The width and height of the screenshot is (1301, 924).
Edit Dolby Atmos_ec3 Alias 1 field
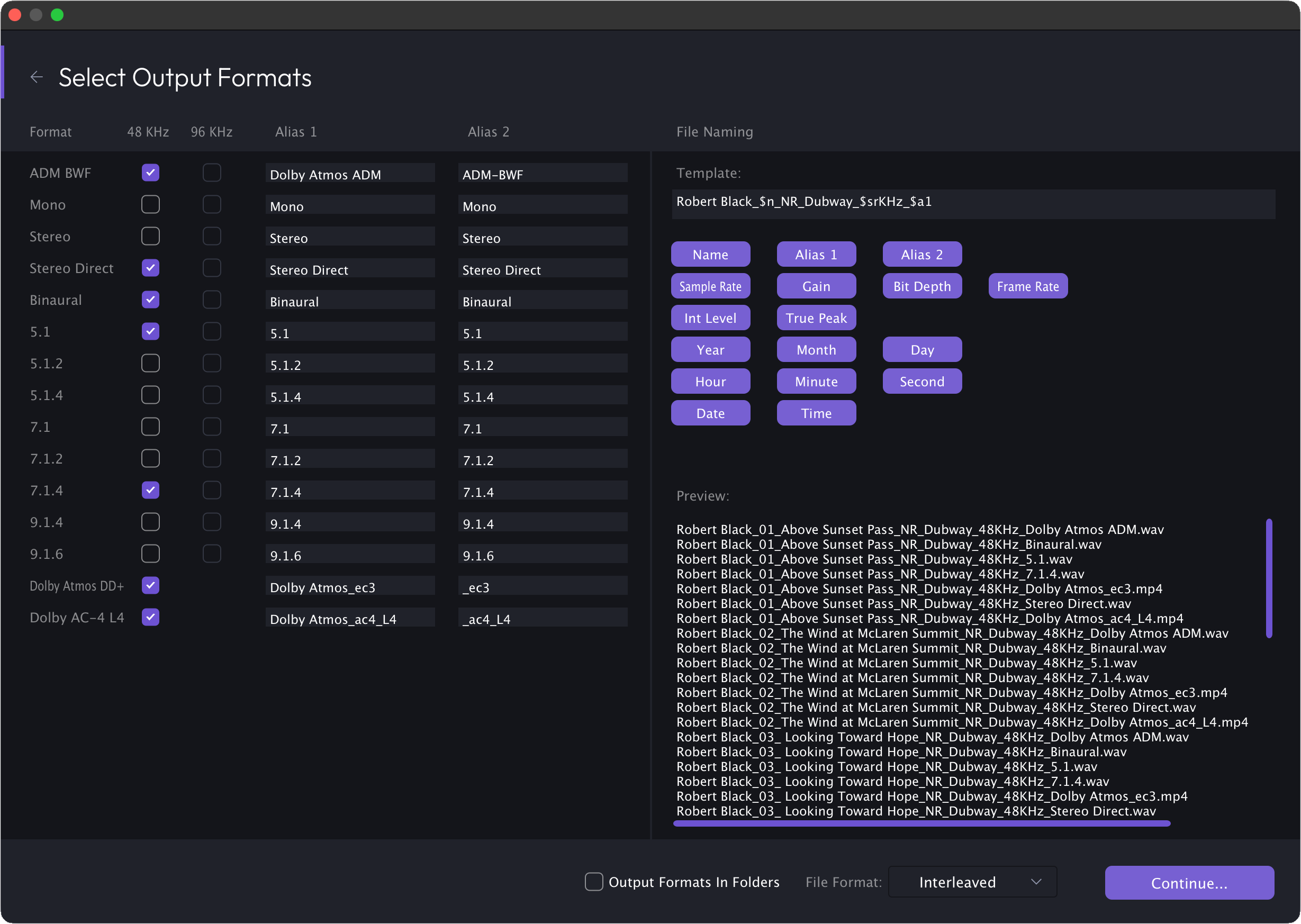pos(350,586)
